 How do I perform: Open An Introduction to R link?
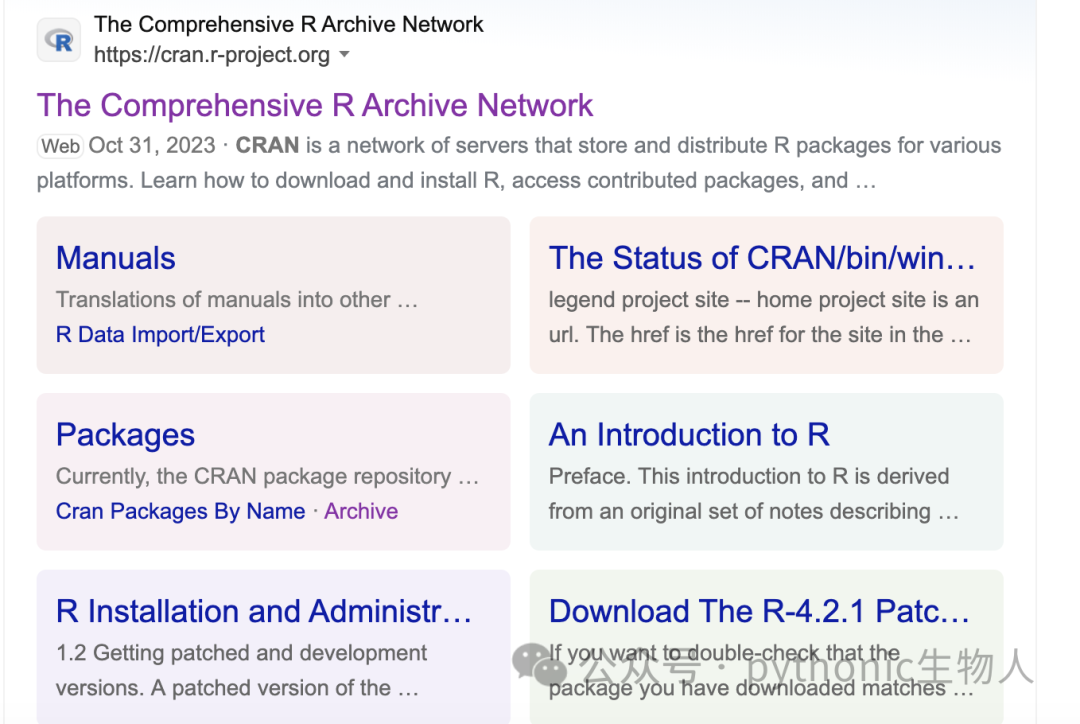pos(689,435)
